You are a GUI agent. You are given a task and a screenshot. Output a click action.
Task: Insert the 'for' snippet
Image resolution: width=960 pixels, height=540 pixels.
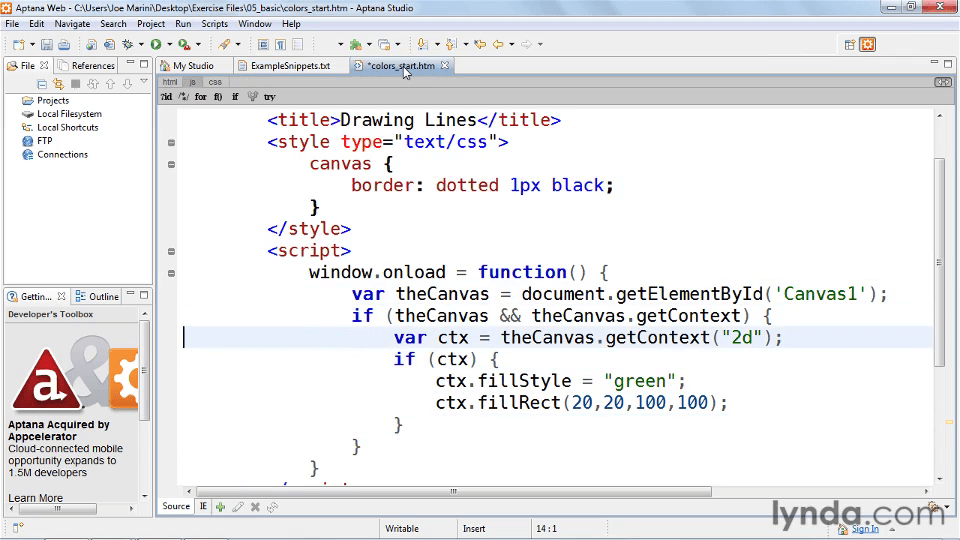pos(201,97)
